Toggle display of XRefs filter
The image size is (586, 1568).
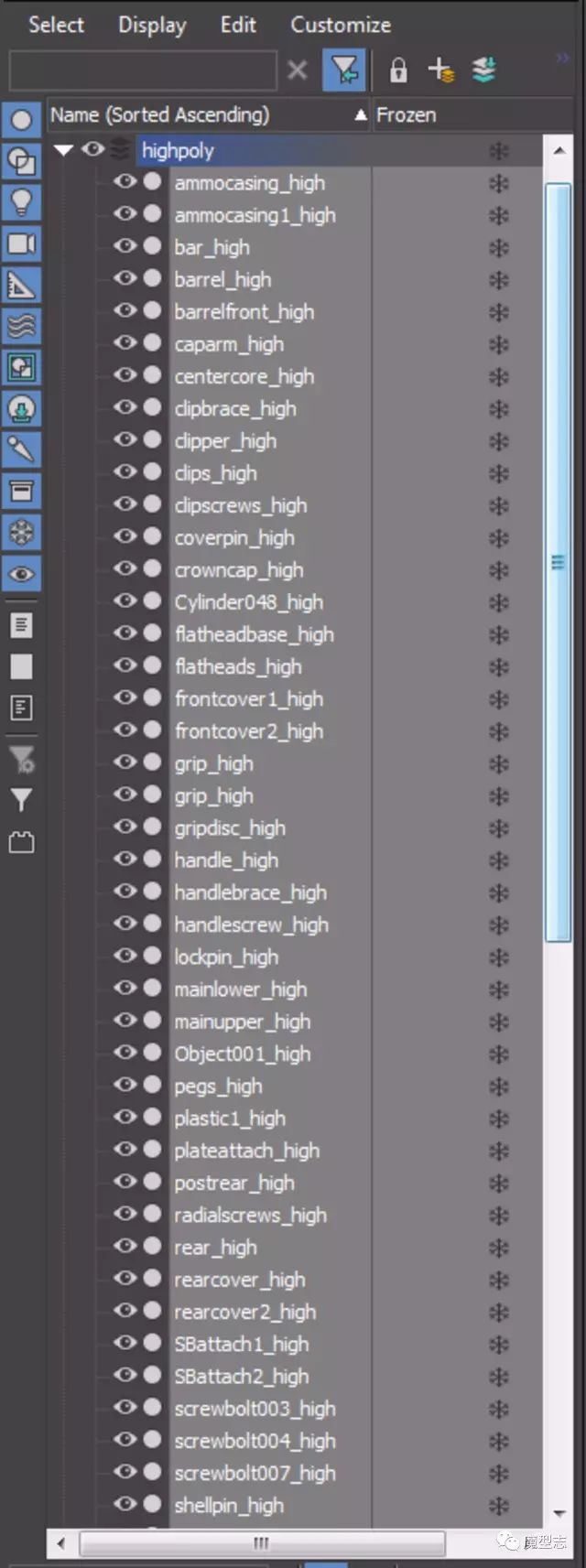coord(21,408)
